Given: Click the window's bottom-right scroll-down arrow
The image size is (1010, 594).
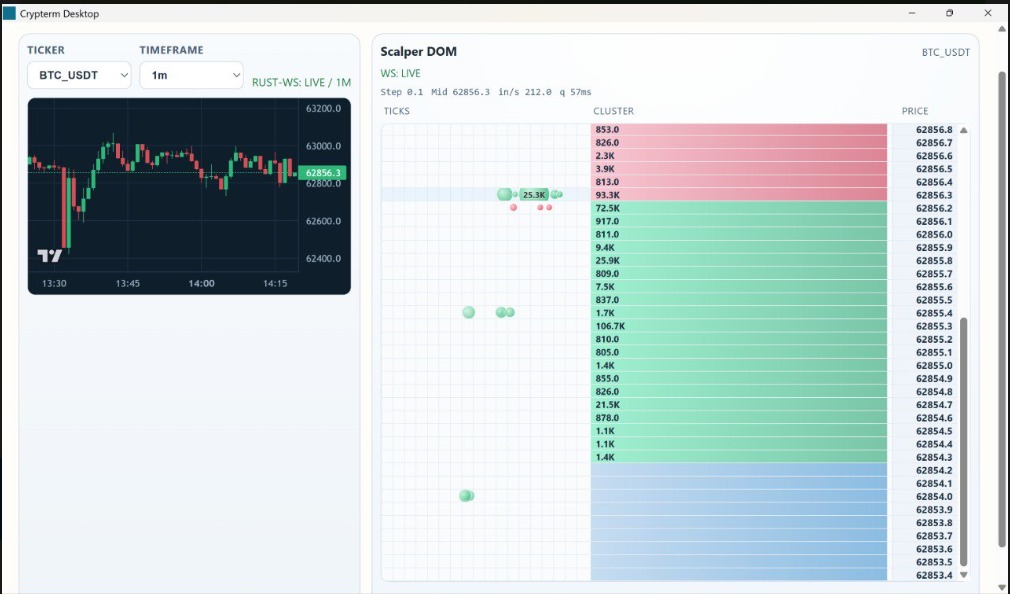Looking at the screenshot, I should coord(1002,587).
